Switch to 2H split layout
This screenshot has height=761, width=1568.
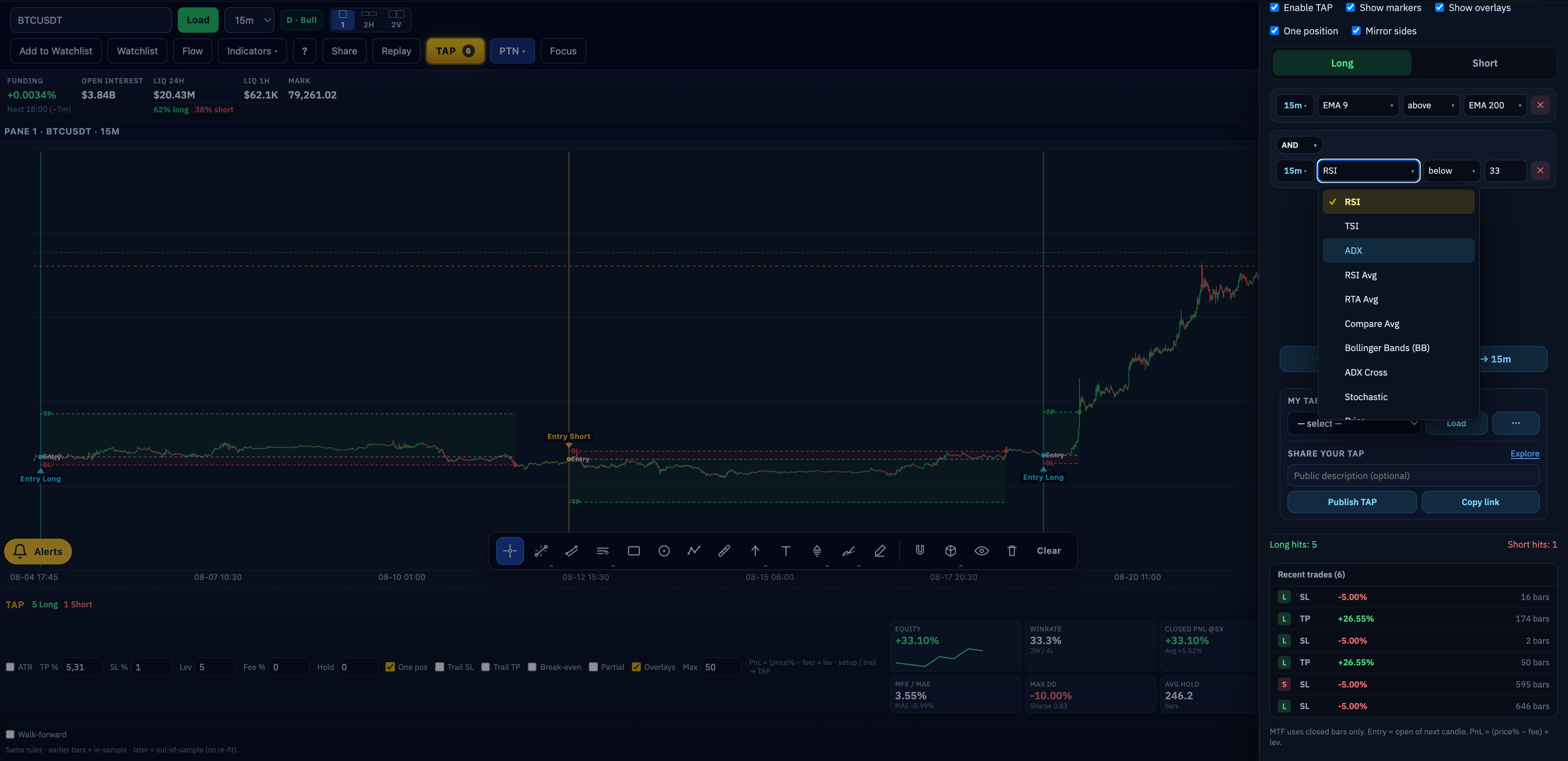point(369,20)
